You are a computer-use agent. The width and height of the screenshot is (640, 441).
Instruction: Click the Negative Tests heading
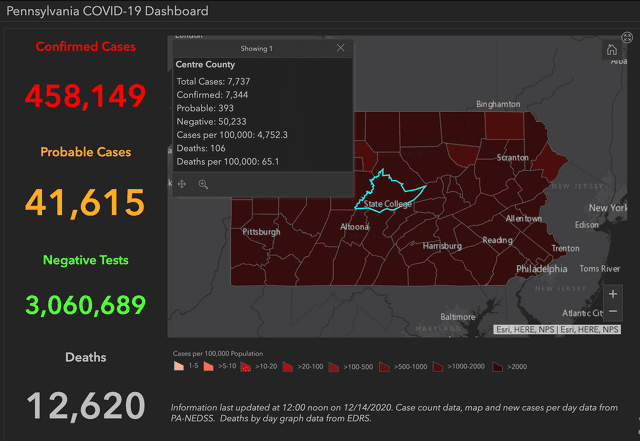[86, 260]
